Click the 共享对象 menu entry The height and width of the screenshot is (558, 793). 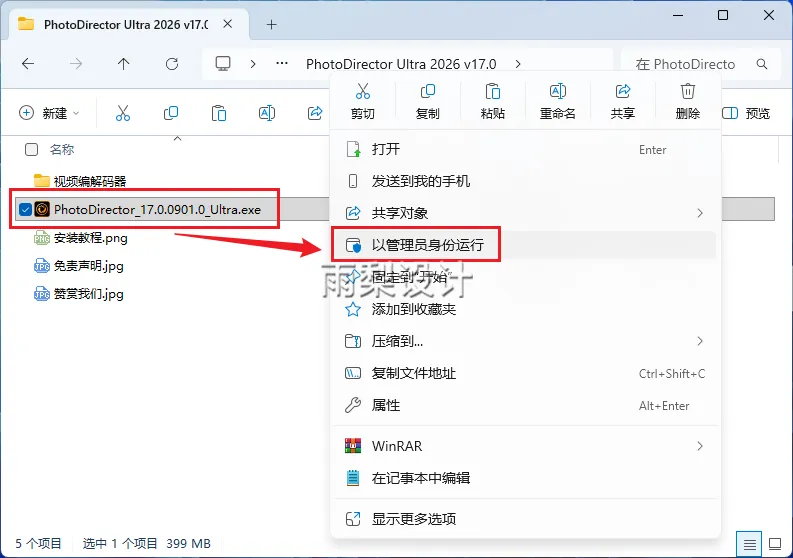[525, 213]
